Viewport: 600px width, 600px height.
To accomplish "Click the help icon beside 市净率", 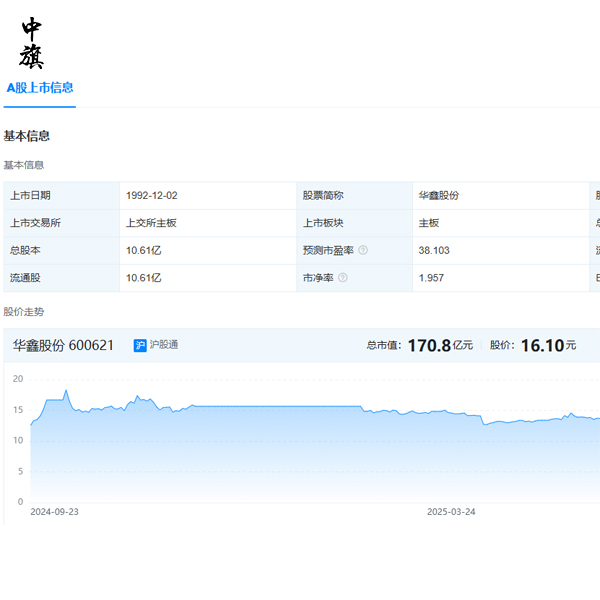I will pos(342,278).
